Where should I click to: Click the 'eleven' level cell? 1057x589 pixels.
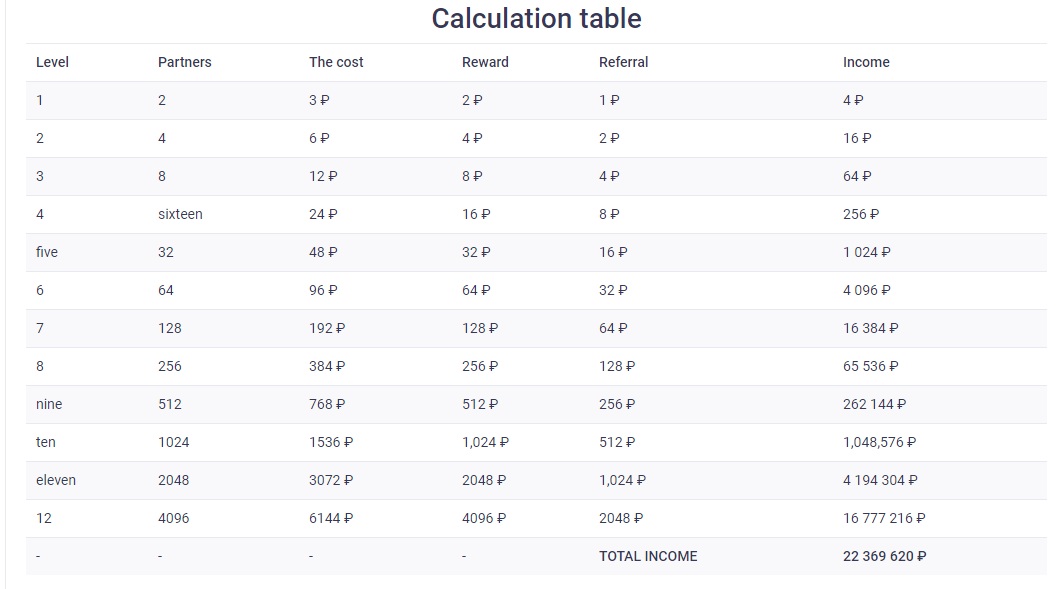(55, 480)
